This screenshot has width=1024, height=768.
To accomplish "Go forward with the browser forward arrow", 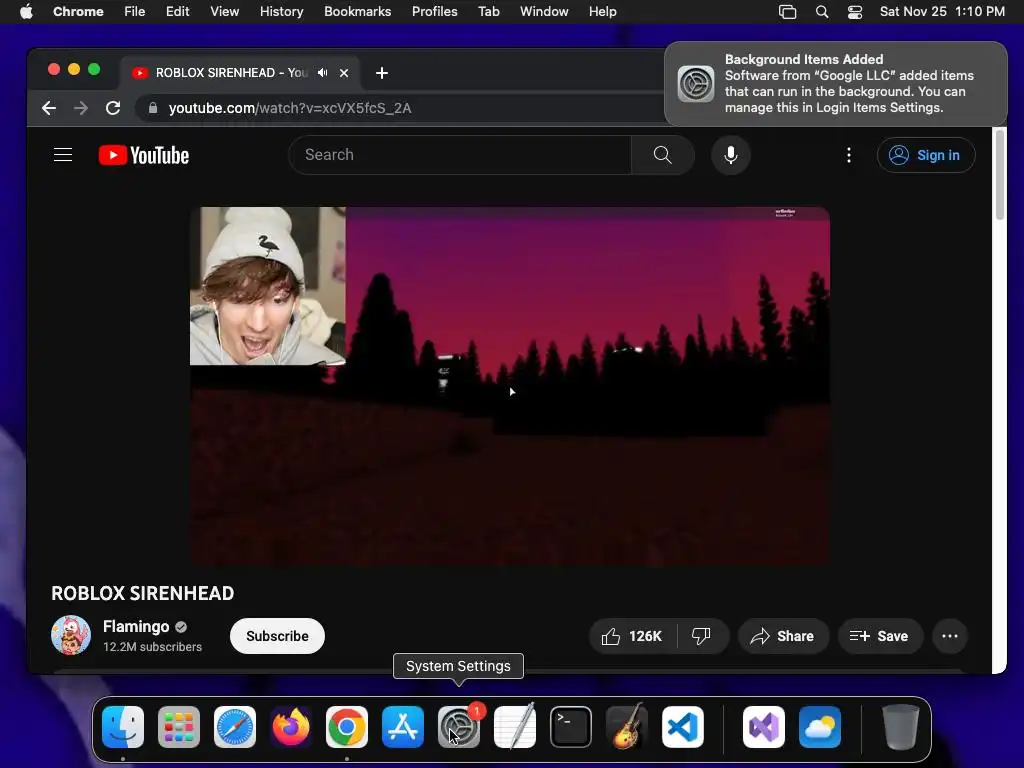I will click(81, 108).
